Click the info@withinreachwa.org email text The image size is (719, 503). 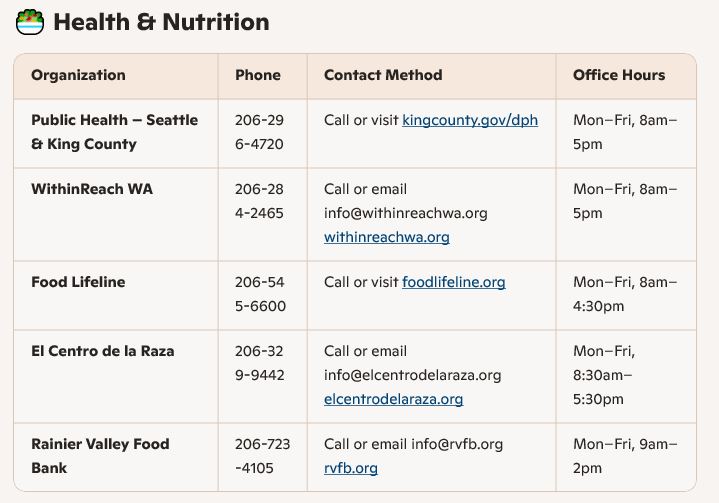[405, 213]
